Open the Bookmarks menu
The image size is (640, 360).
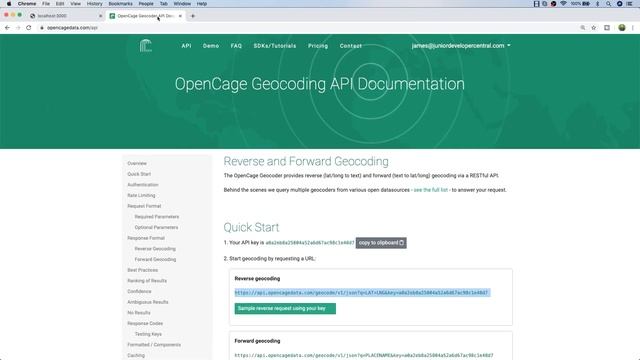120,4
